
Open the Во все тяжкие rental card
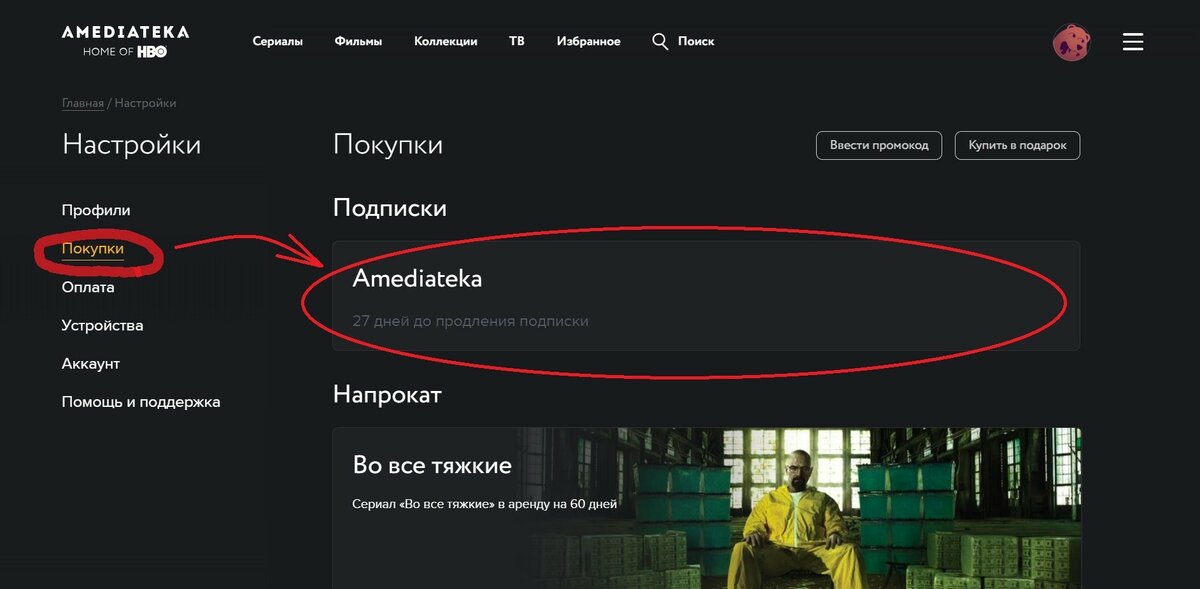coord(706,508)
